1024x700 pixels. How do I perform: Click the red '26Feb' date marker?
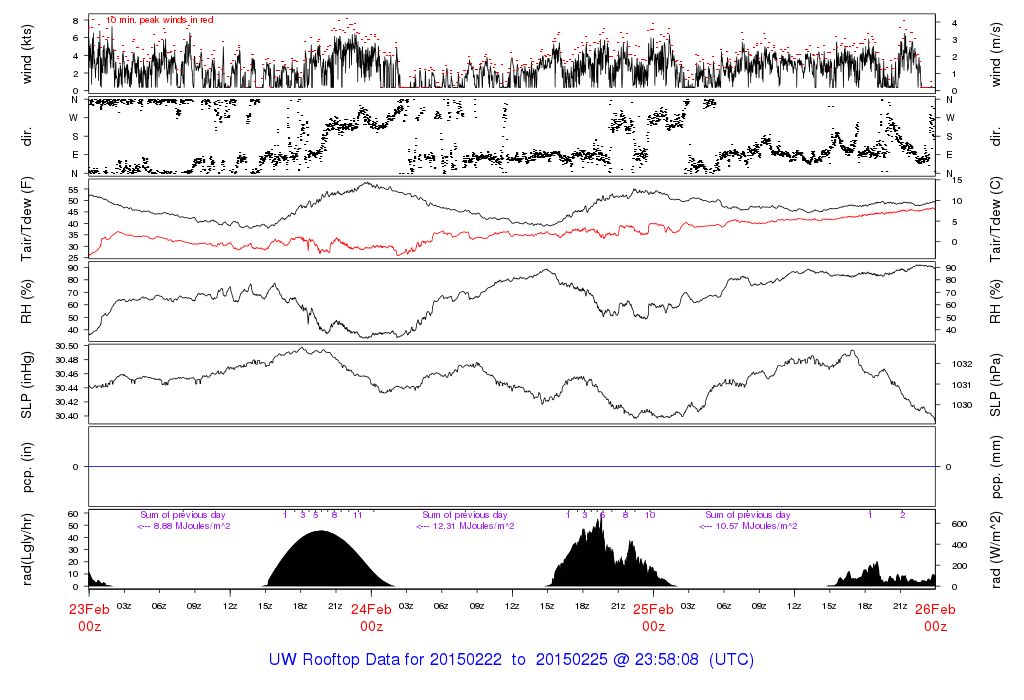[935, 609]
